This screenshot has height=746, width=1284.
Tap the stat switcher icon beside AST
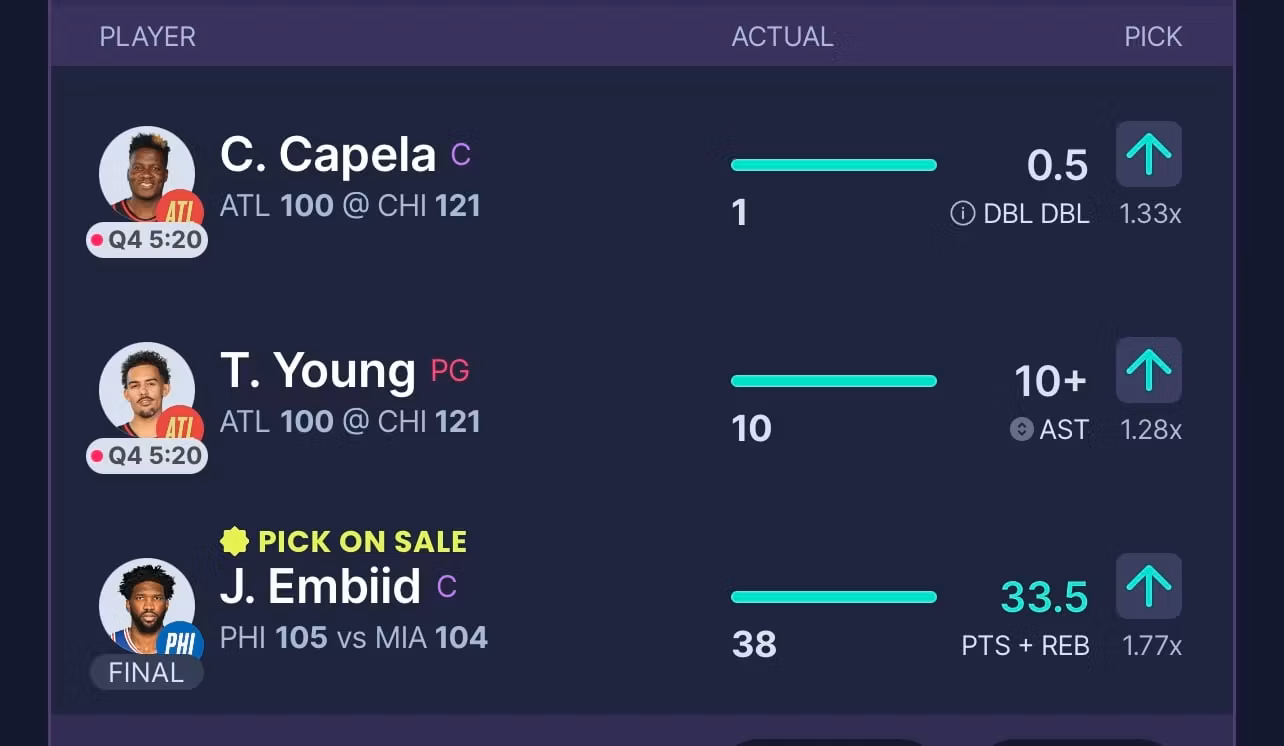click(1021, 429)
